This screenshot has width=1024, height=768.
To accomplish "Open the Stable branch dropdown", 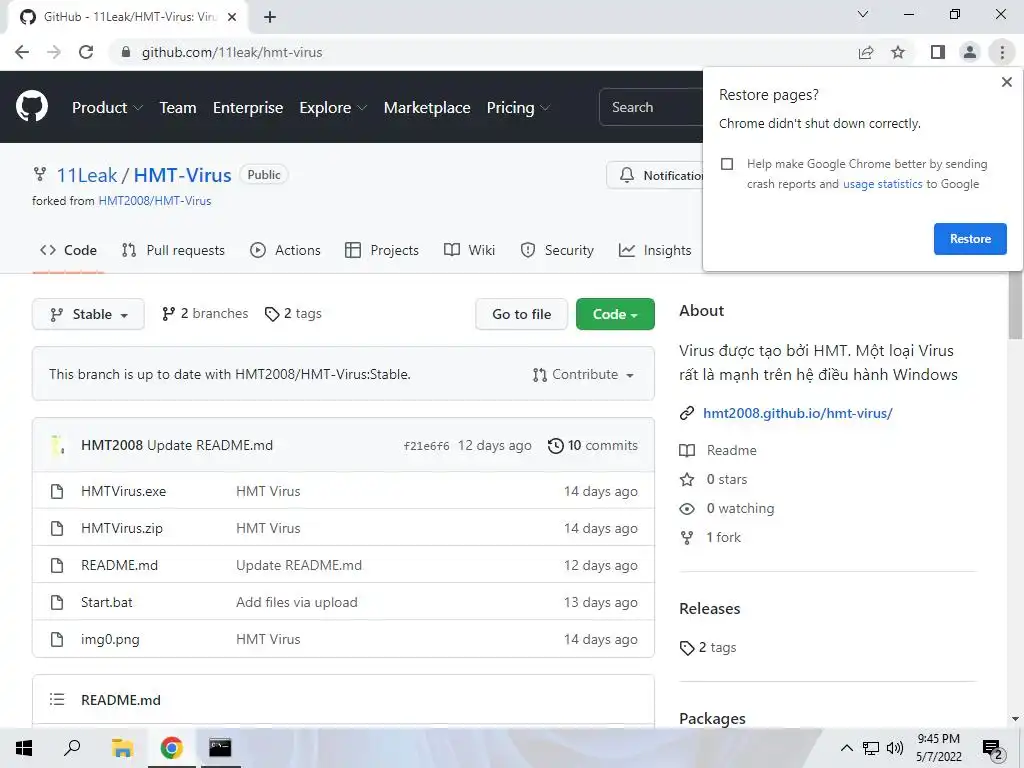I will tap(88, 314).
